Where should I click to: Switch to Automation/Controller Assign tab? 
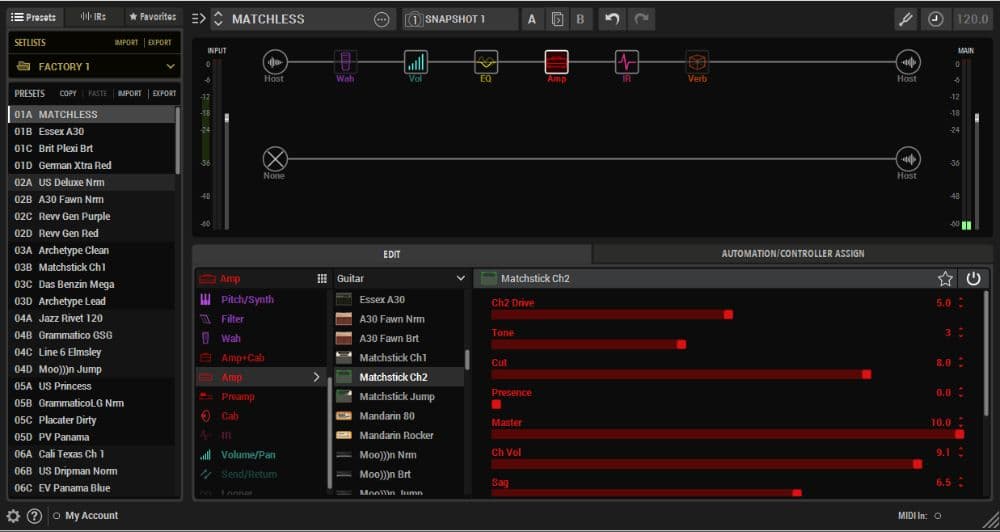click(793, 254)
